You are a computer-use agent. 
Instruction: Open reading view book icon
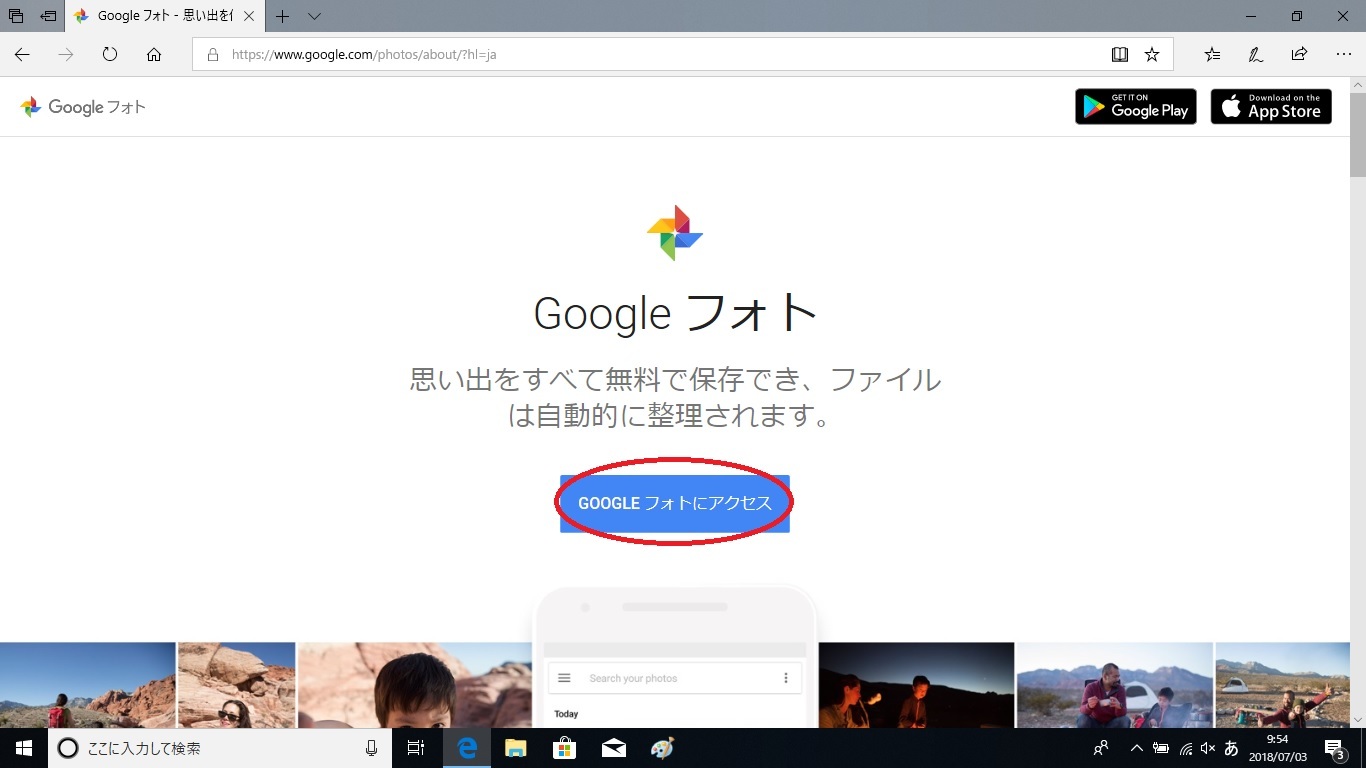(x=1120, y=55)
